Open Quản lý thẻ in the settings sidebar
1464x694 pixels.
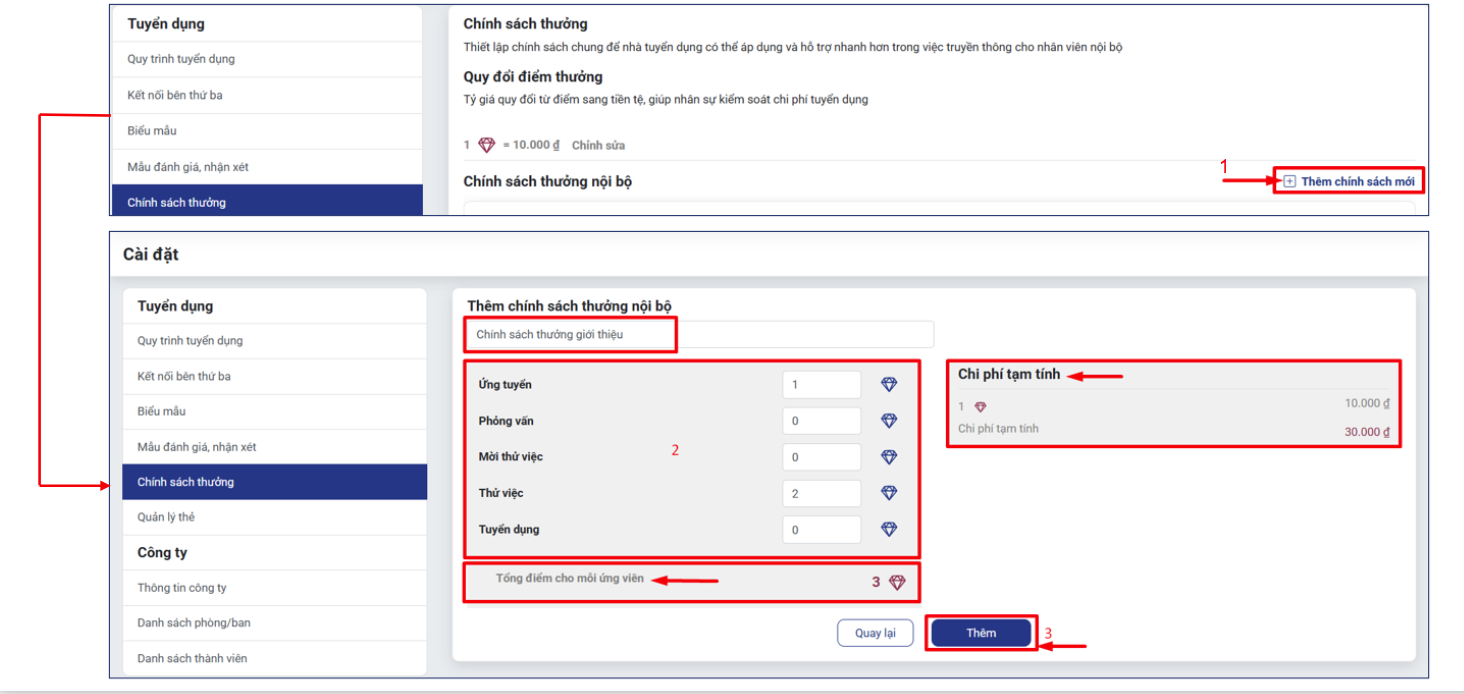click(166, 517)
